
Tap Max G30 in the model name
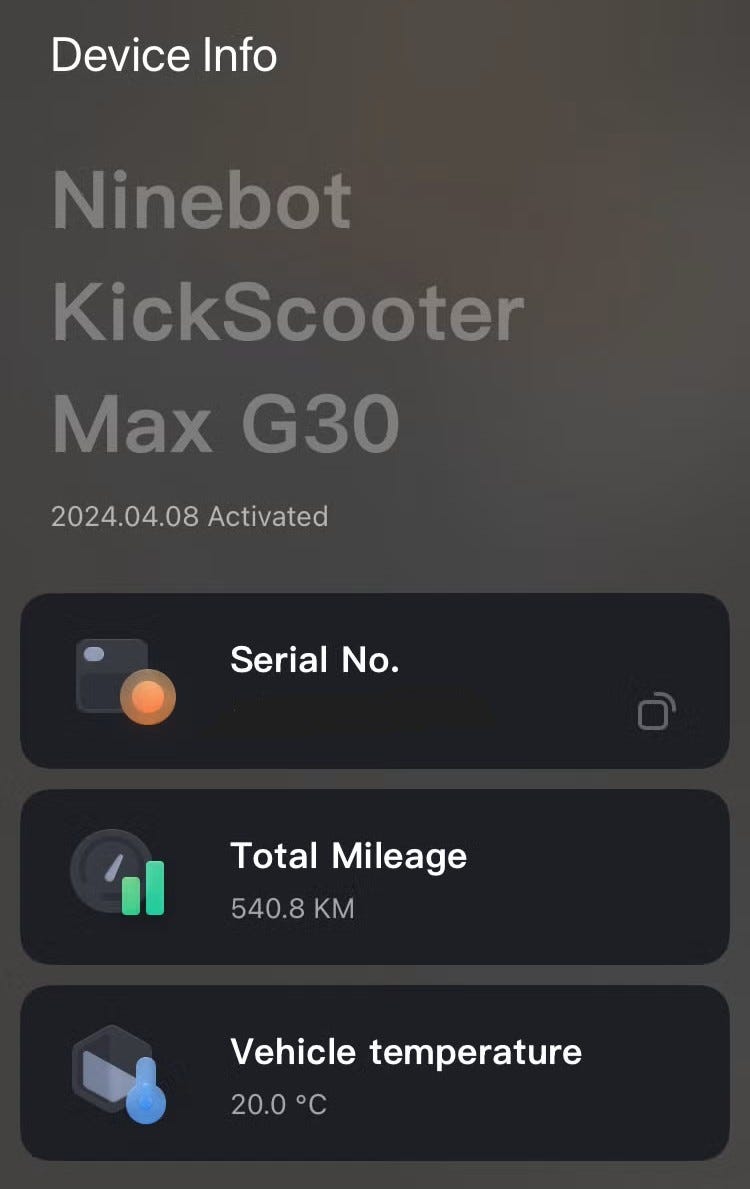pyautogui.click(x=226, y=424)
